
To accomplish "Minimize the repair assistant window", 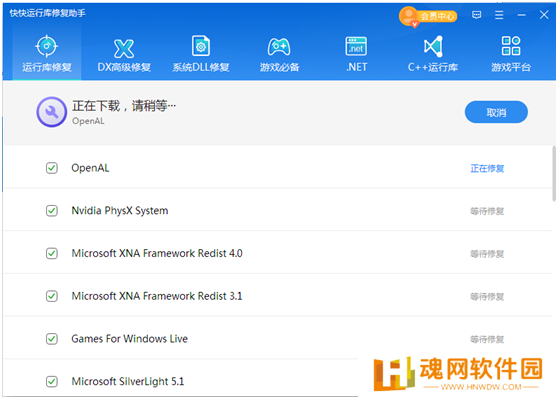I will tap(521, 15).
